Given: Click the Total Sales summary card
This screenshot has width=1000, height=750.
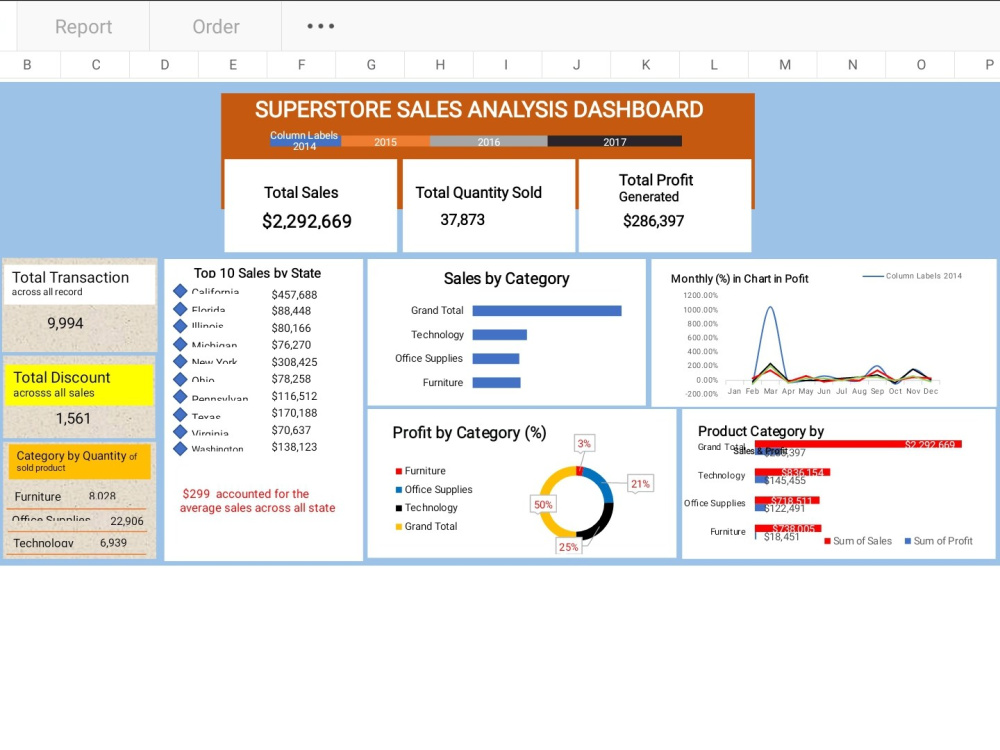Looking at the screenshot, I should (x=309, y=203).
